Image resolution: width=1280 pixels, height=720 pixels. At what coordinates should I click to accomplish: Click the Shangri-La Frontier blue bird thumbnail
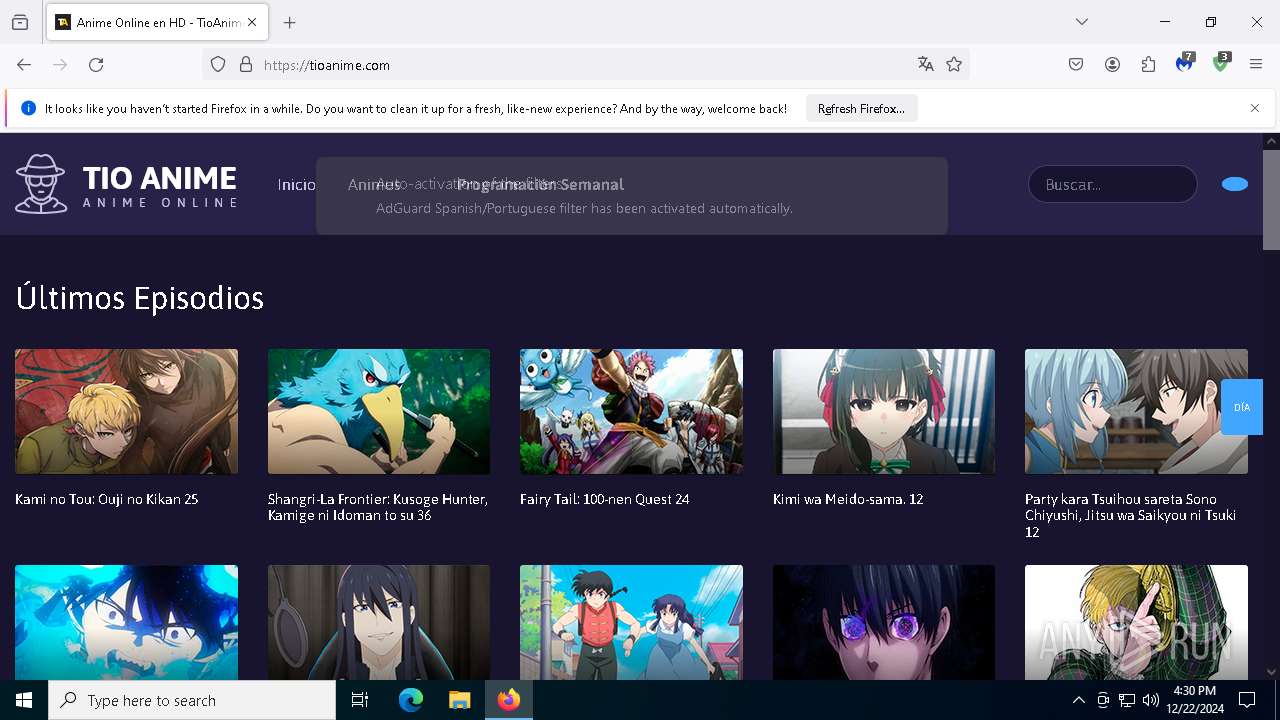[x=379, y=411]
